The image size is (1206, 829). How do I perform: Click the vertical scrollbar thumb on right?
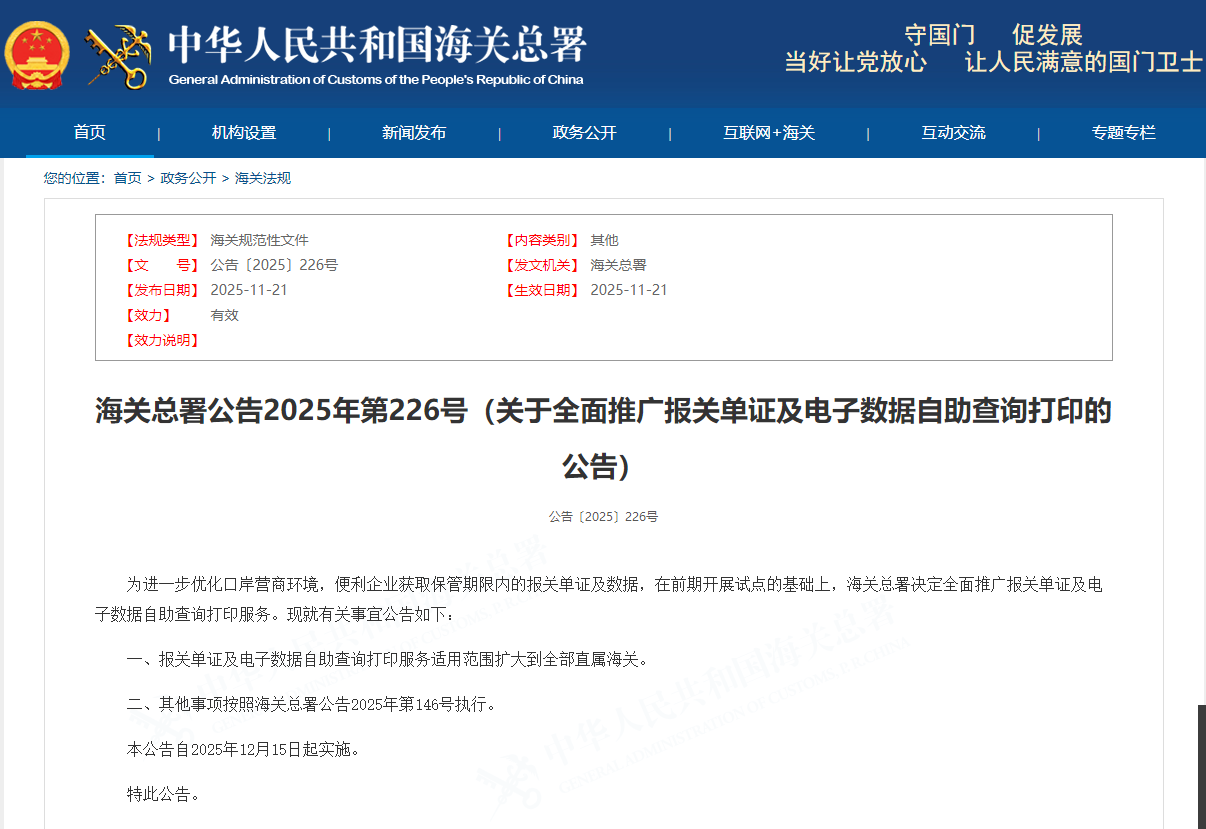1201,765
